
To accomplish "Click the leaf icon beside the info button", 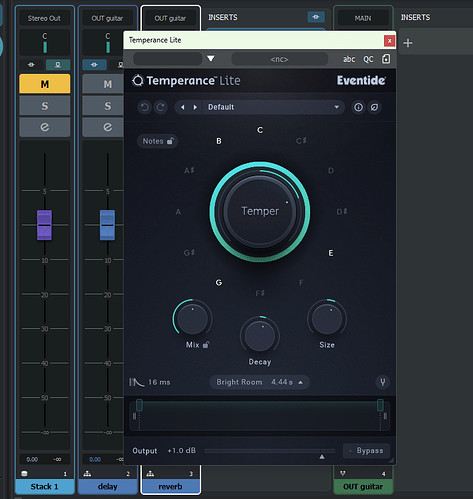I will pyautogui.click(x=374, y=107).
